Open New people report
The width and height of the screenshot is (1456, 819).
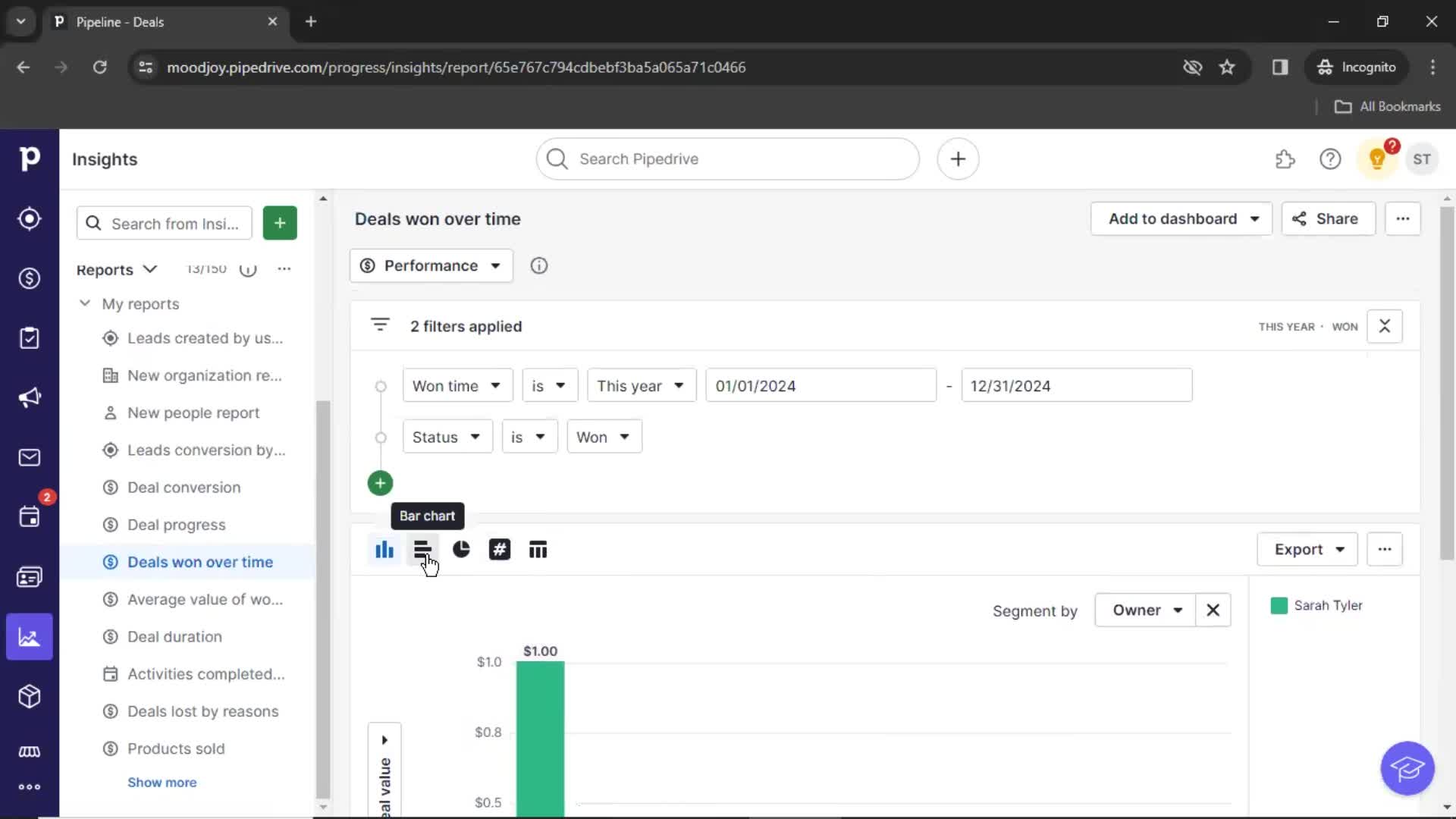coord(193,413)
